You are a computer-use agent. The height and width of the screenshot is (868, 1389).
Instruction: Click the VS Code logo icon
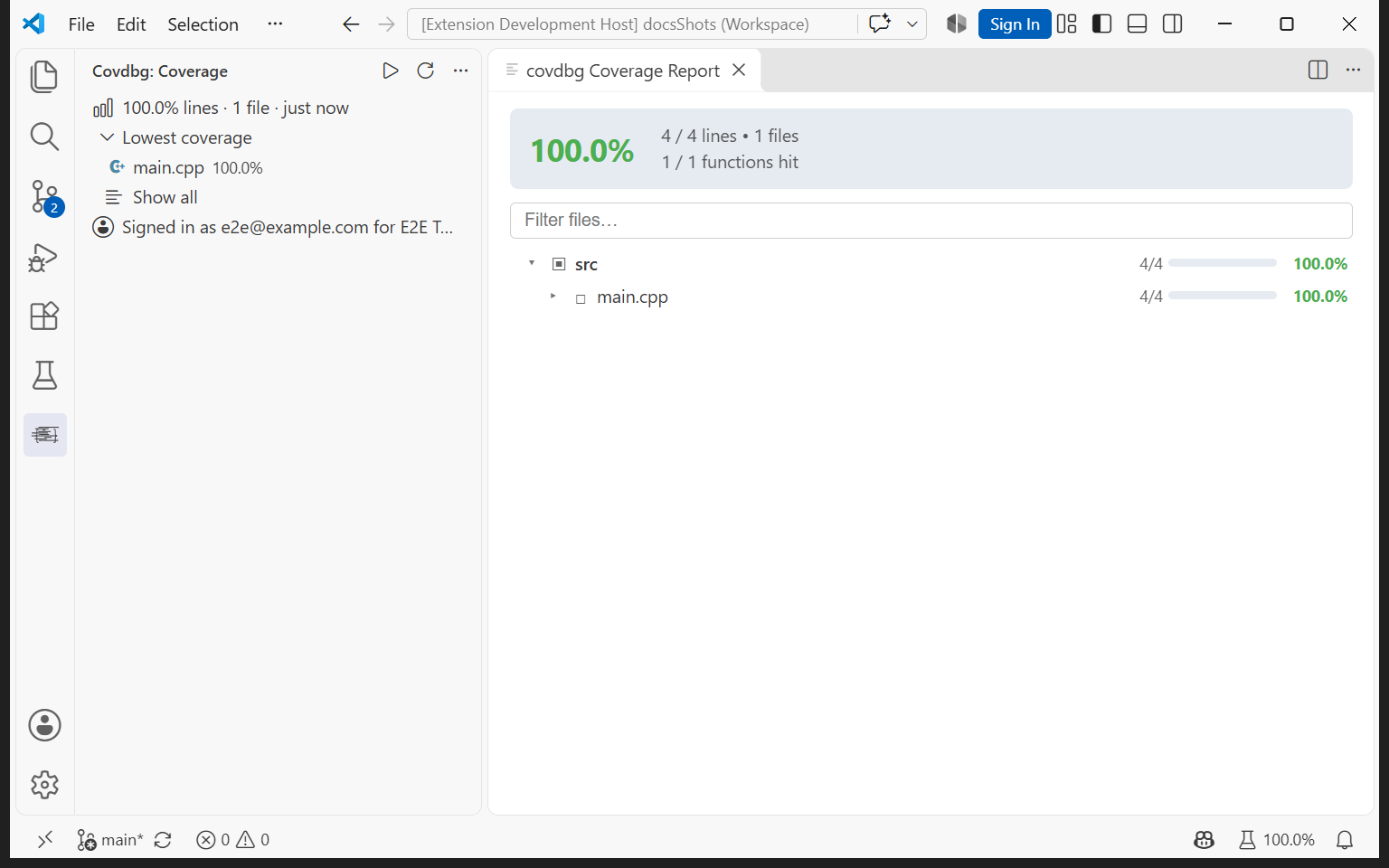coord(33,24)
